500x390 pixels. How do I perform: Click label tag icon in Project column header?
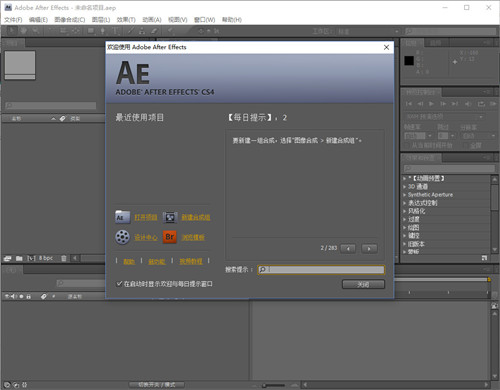click(63, 118)
